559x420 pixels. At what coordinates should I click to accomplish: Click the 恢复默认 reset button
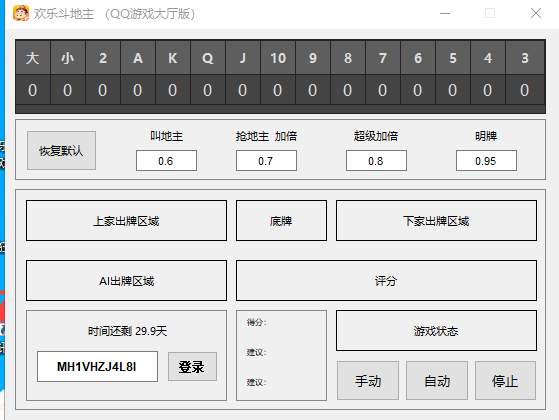tap(61, 150)
